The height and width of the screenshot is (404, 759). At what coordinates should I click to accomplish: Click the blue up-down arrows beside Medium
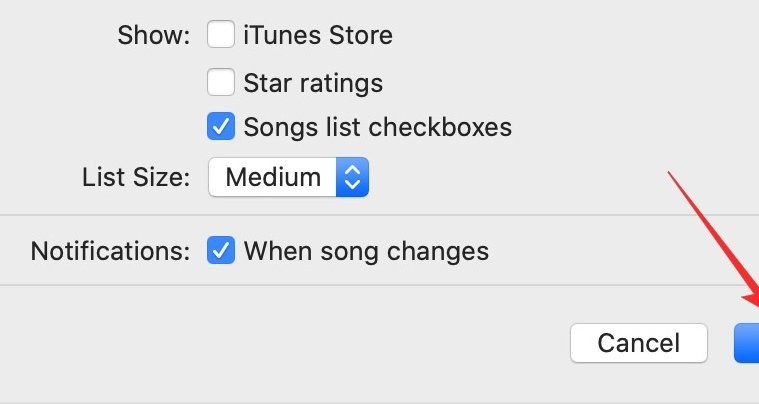coord(351,178)
